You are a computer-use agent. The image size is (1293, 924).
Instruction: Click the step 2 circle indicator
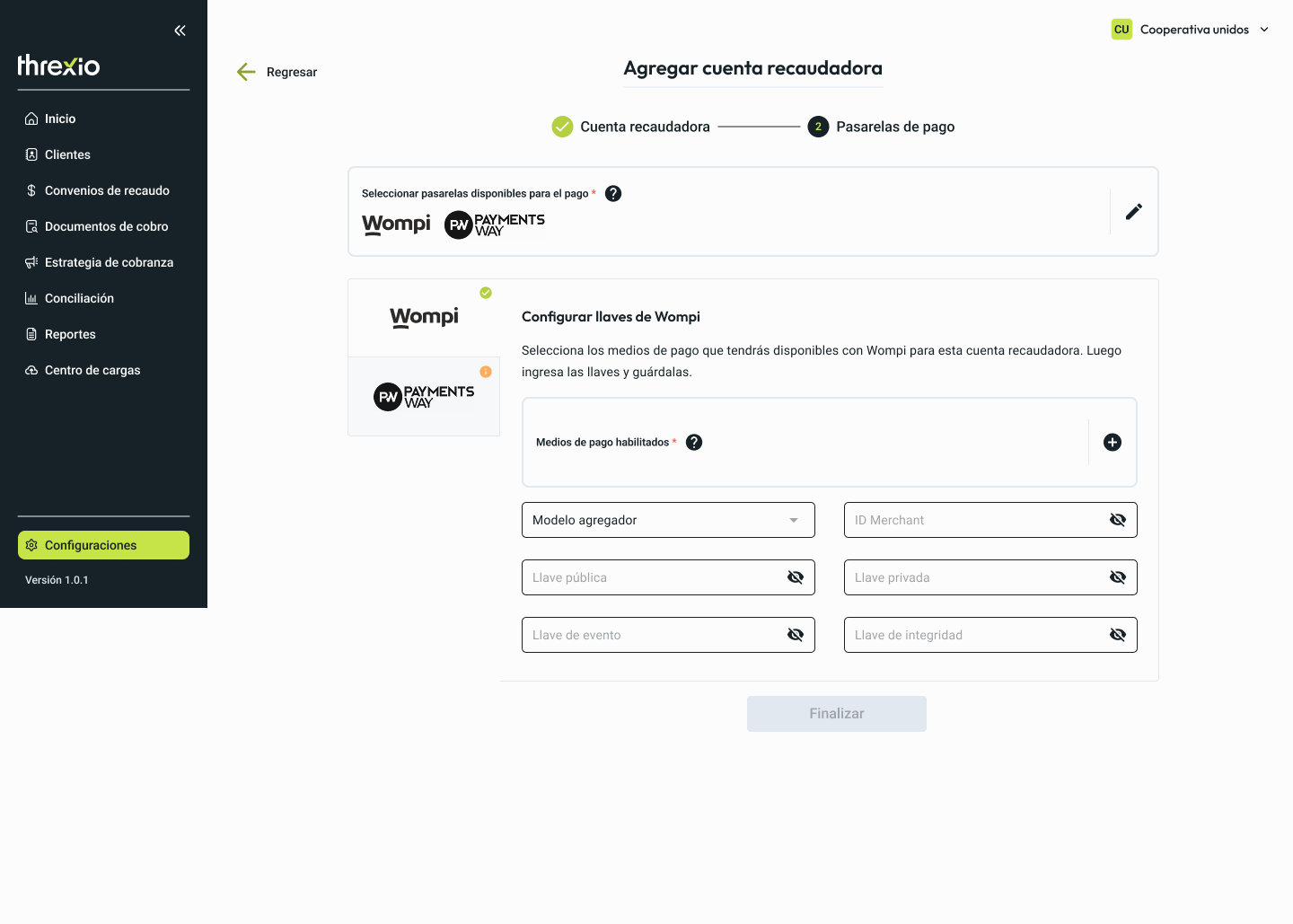tap(818, 127)
